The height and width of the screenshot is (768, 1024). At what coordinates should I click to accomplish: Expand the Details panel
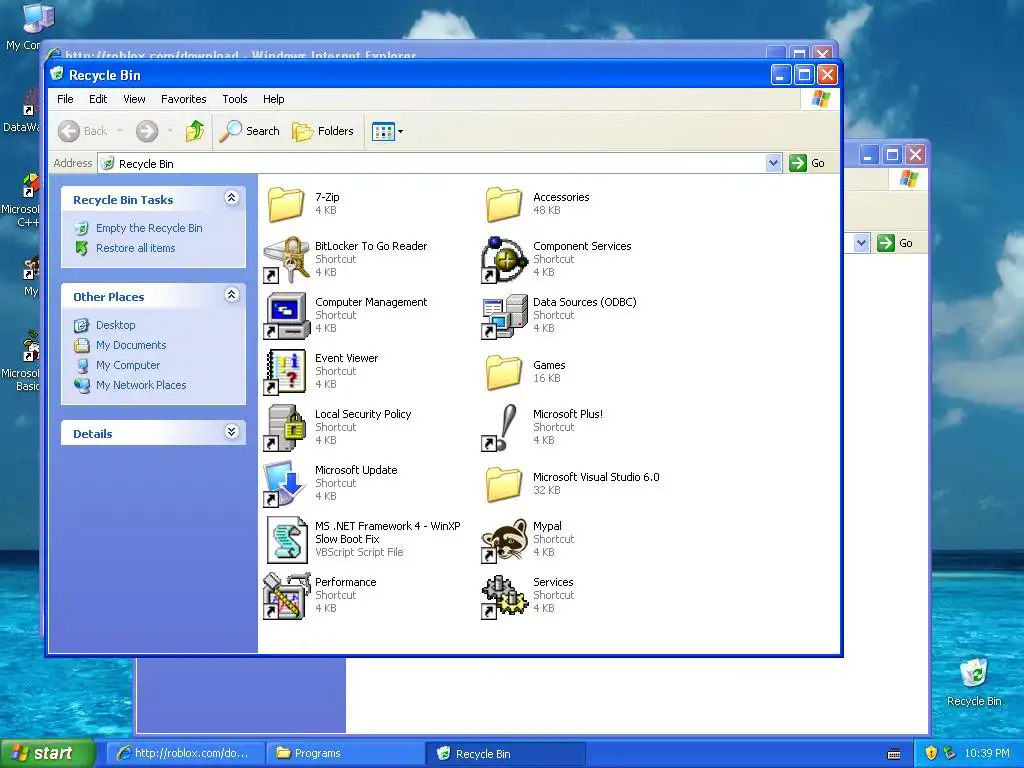tap(232, 432)
